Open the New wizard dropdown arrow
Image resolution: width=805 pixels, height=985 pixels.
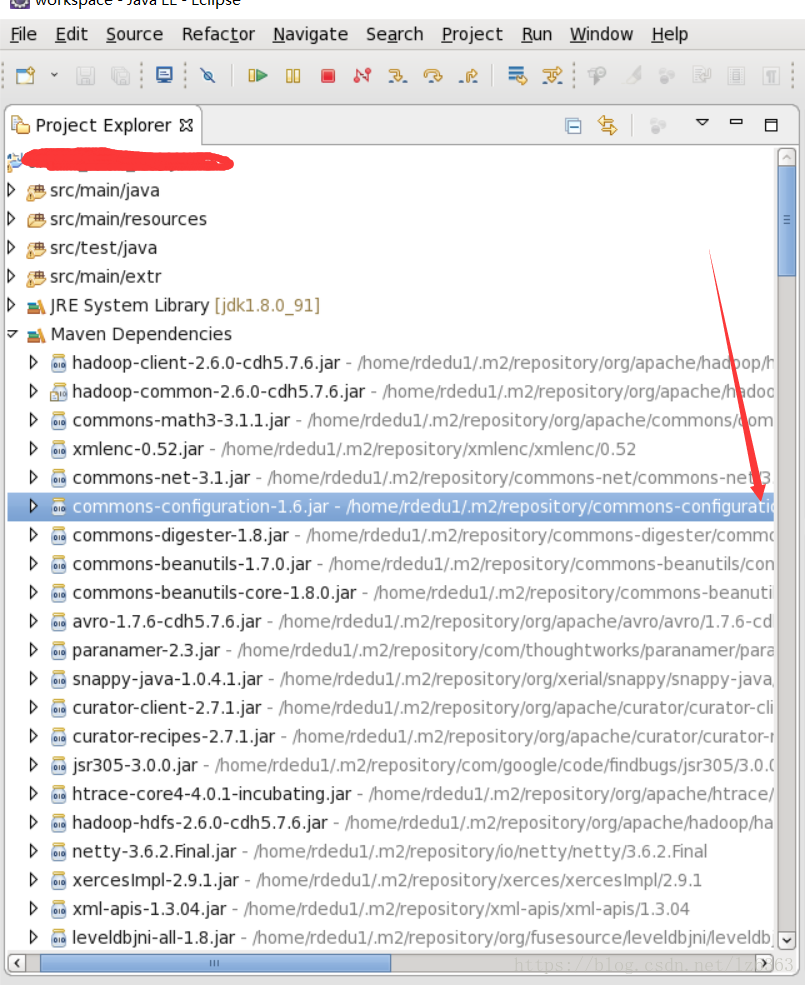[x=55, y=75]
